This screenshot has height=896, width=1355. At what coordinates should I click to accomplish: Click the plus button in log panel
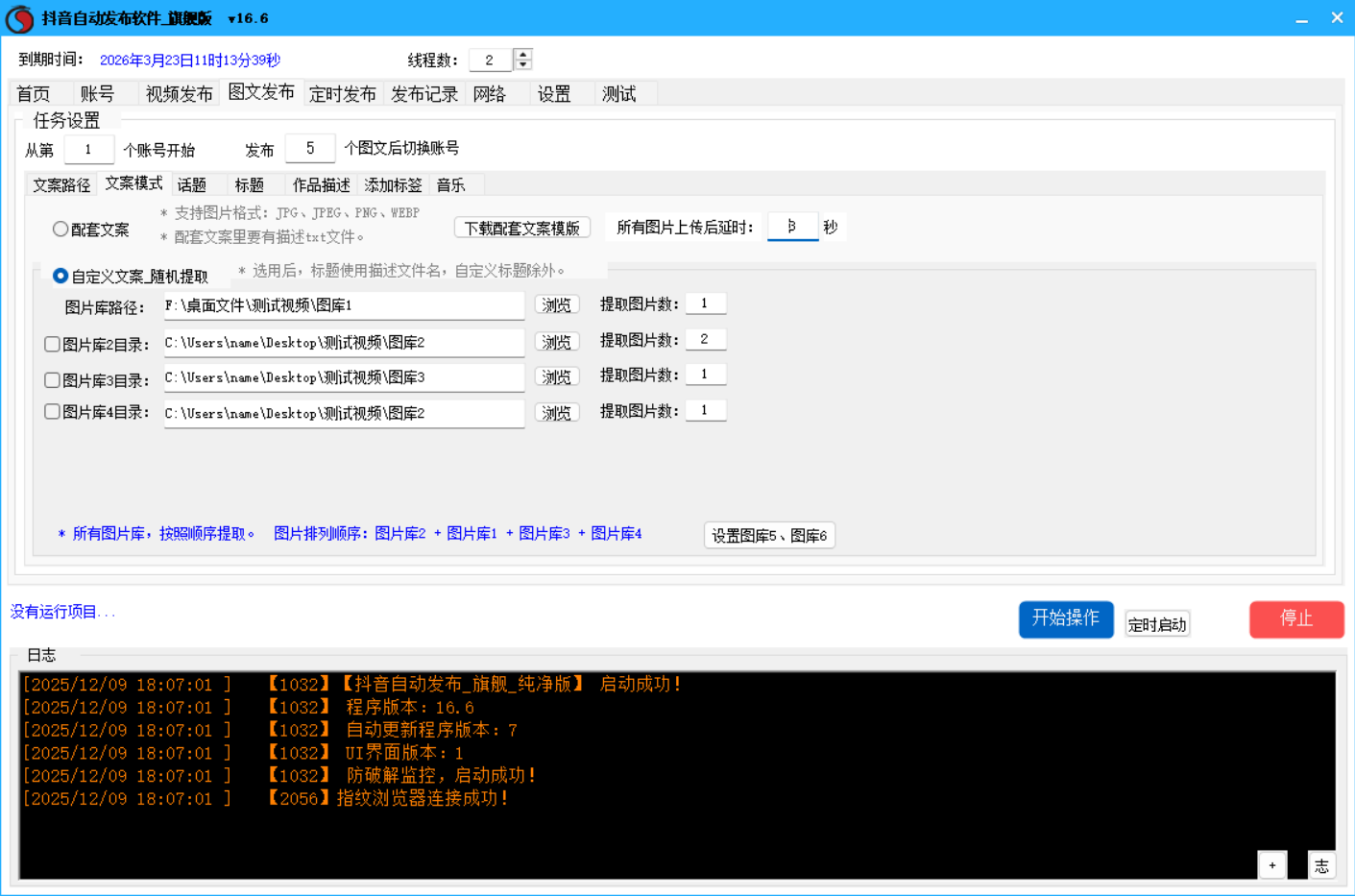(1271, 864)
